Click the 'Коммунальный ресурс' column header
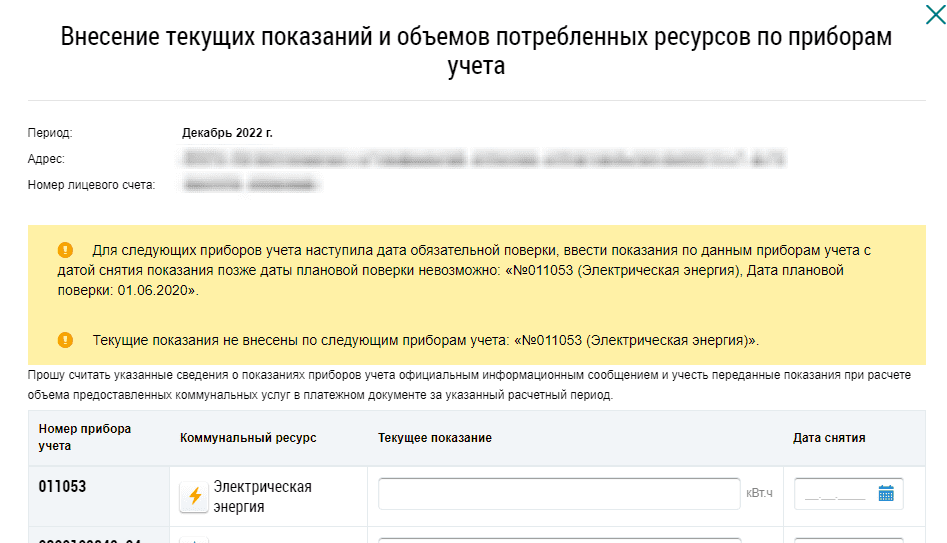The height and width of the screenshot is (543, 947). tap(246, 438)
